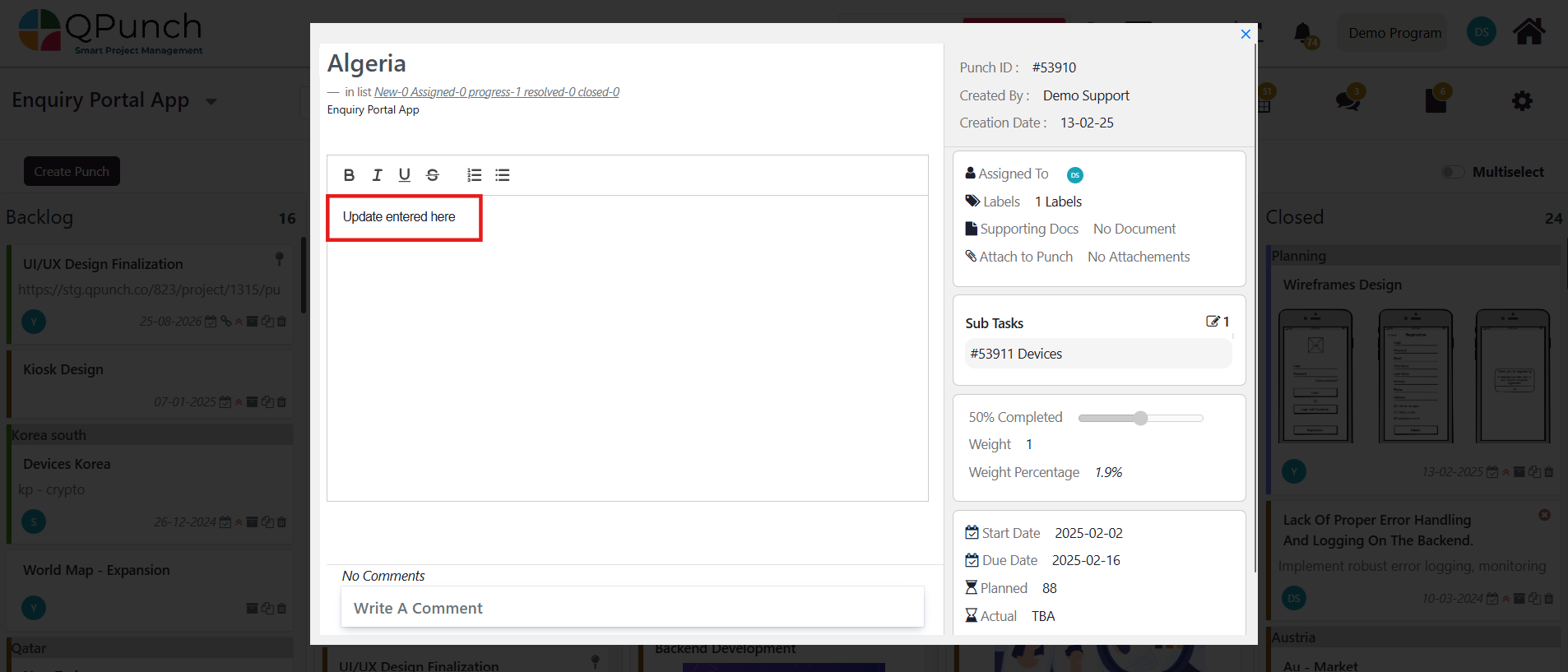The image size is (1568, 672).
Task: Open the notifications bell
Action: coord(1302,33)
